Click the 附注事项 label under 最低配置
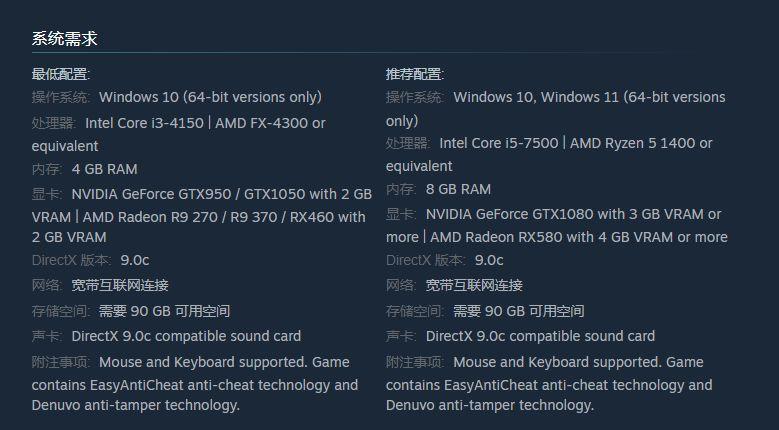This screenshot has height=430, width=779. point(60,362)
